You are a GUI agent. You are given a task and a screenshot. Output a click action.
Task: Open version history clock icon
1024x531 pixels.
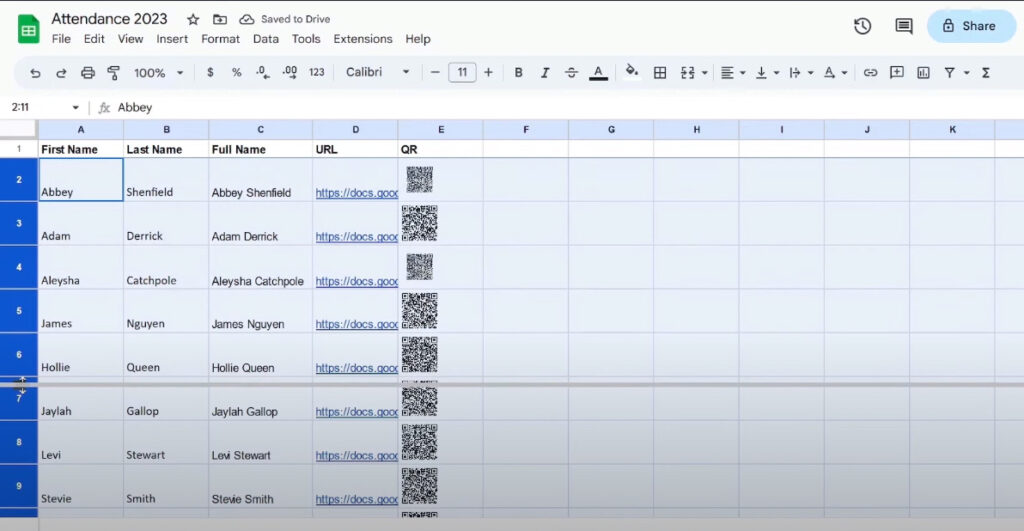pos(863,26)
